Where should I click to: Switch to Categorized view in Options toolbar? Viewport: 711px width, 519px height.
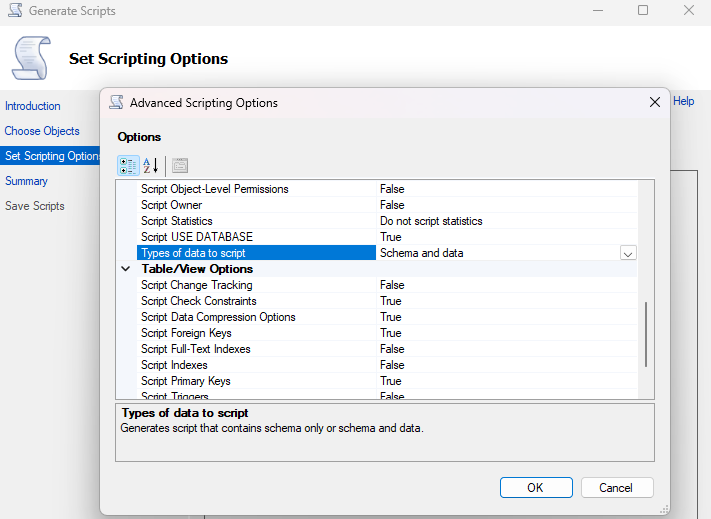[x=128, y=165]
